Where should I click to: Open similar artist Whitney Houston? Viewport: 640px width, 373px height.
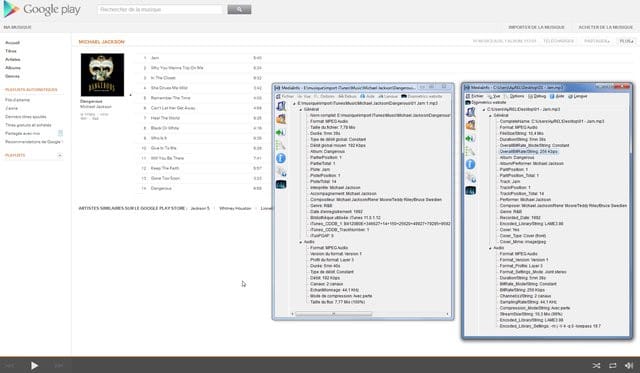[x=235, y=208]
